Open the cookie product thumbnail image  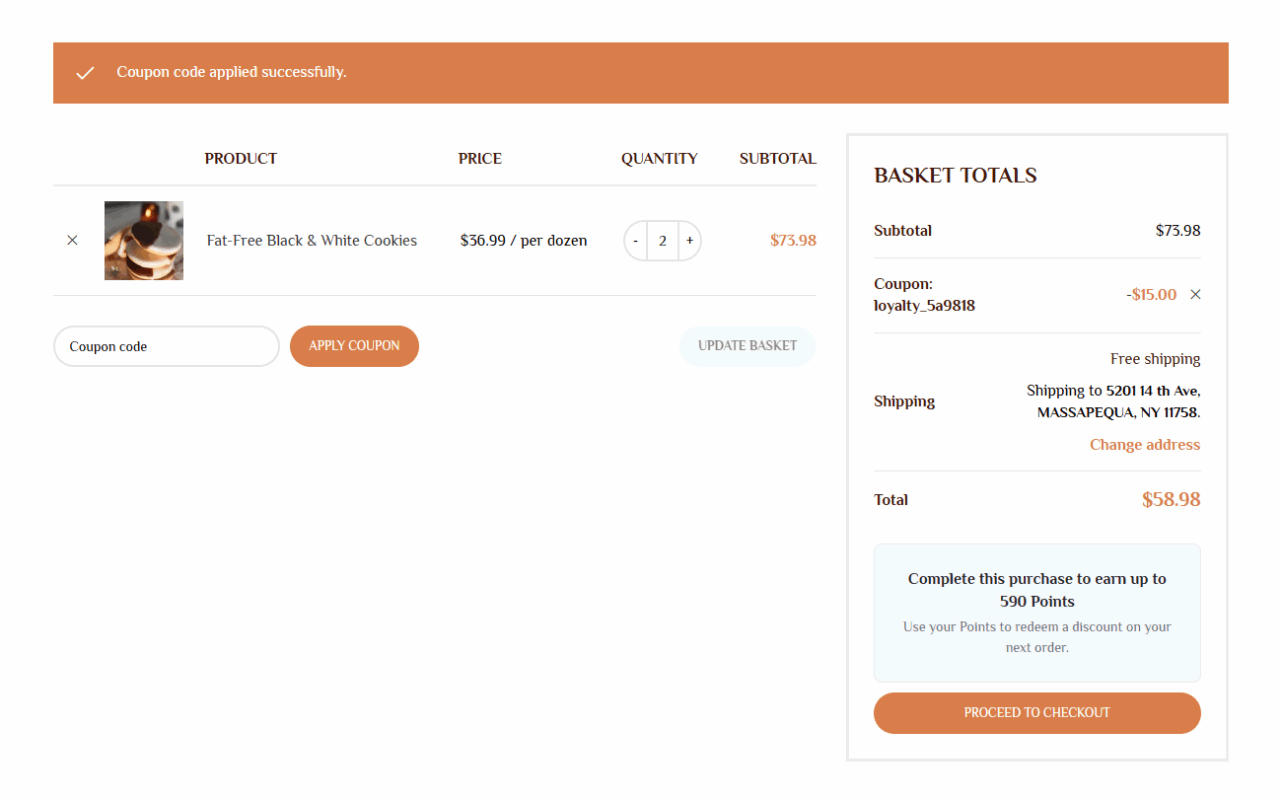point(144,241)
